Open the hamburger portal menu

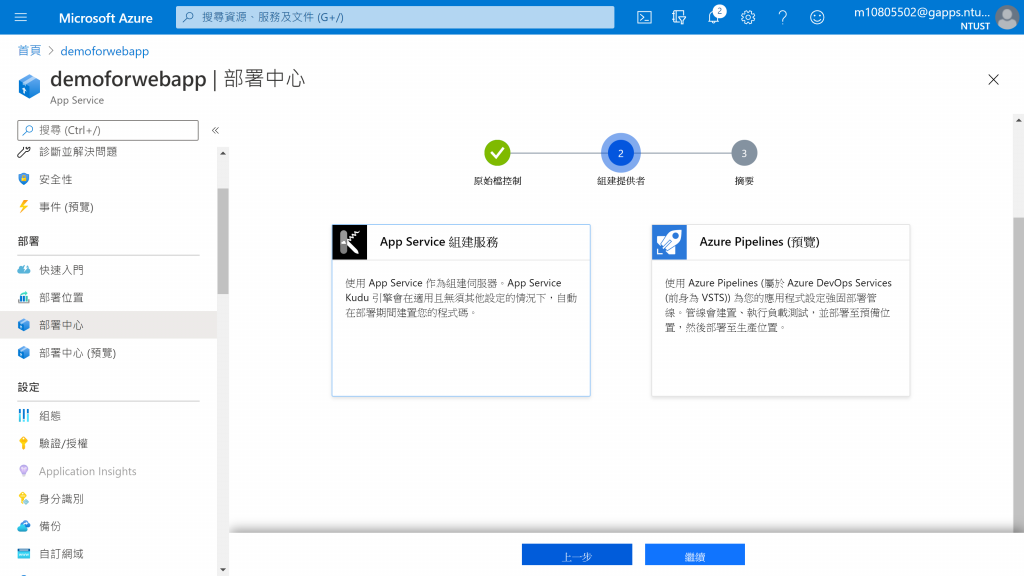(21, 18)
